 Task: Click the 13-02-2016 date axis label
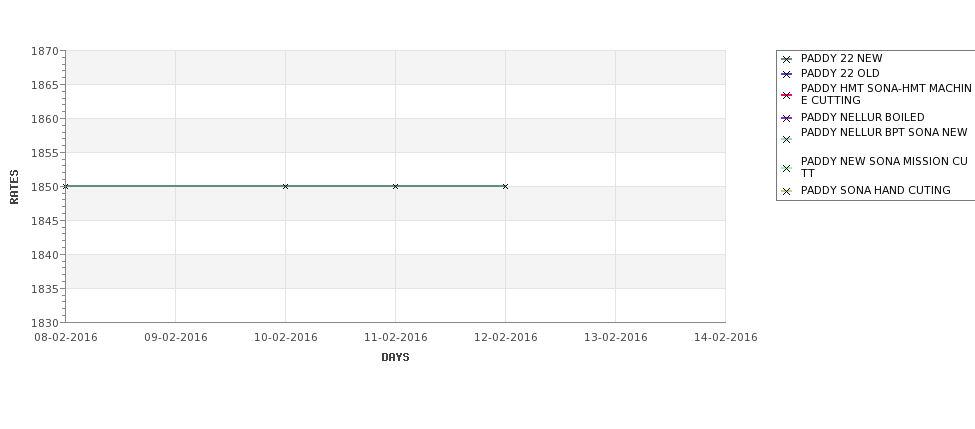tap(616, 338)
